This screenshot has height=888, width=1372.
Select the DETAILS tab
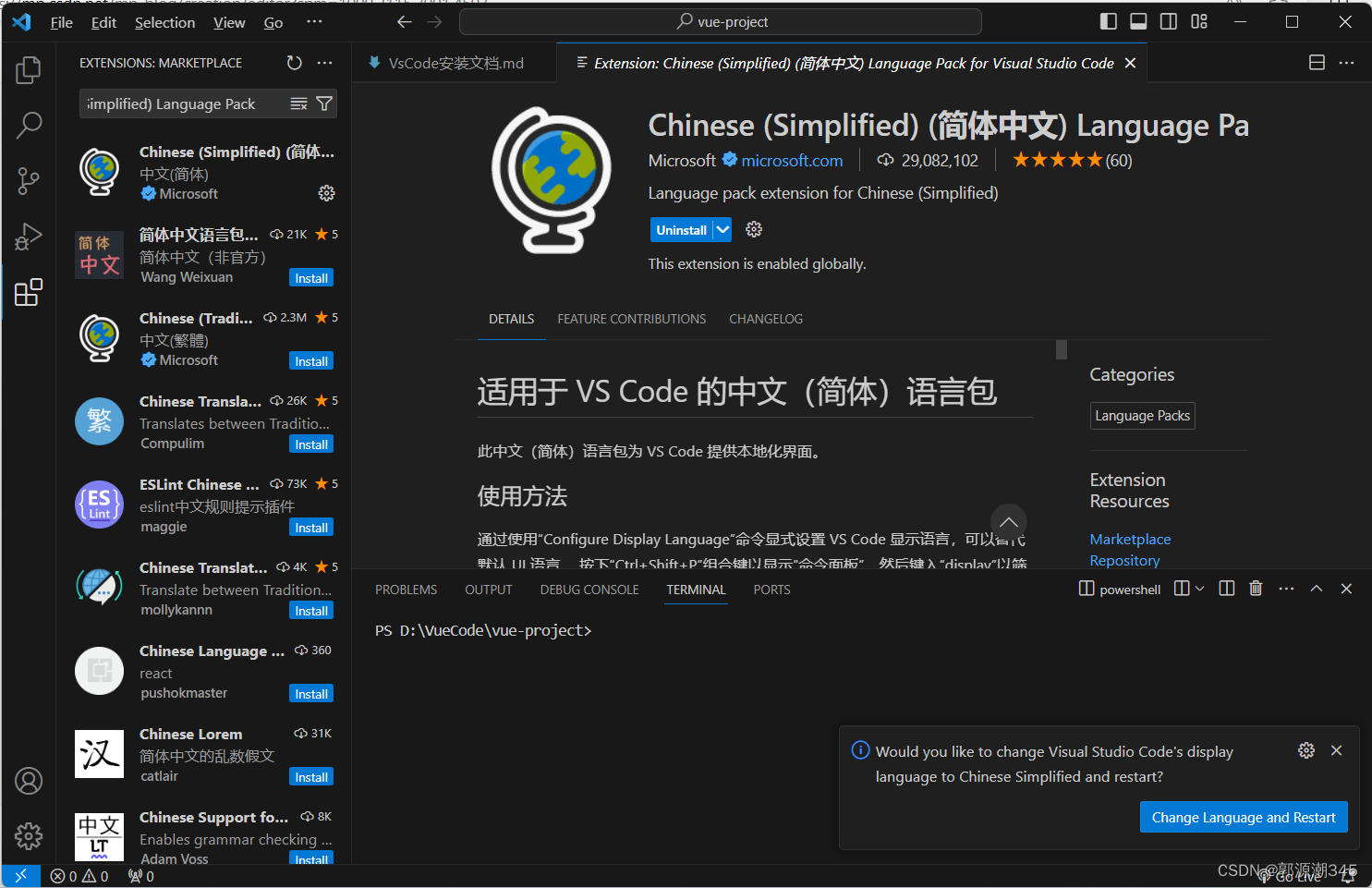point(511,319)
